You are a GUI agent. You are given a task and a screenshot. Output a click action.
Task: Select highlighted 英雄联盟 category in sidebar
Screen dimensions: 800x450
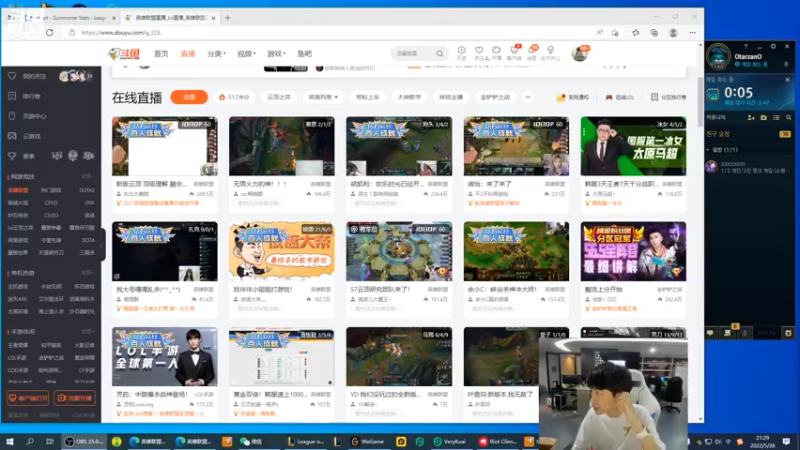[18, 190]
